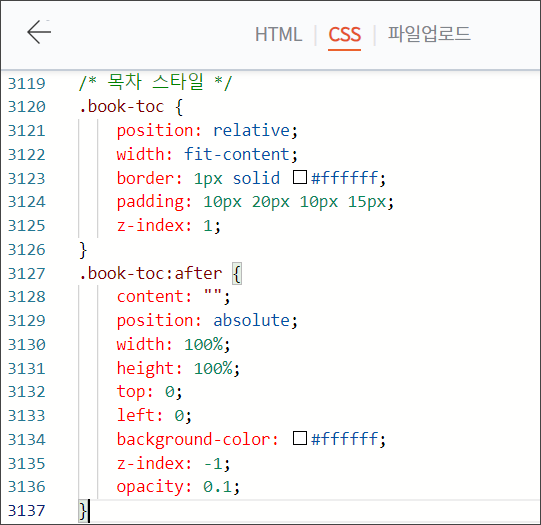541x525 pixels.
Task: Place cursor on 'width: fit-content;' line
Action: pos(207,154)
